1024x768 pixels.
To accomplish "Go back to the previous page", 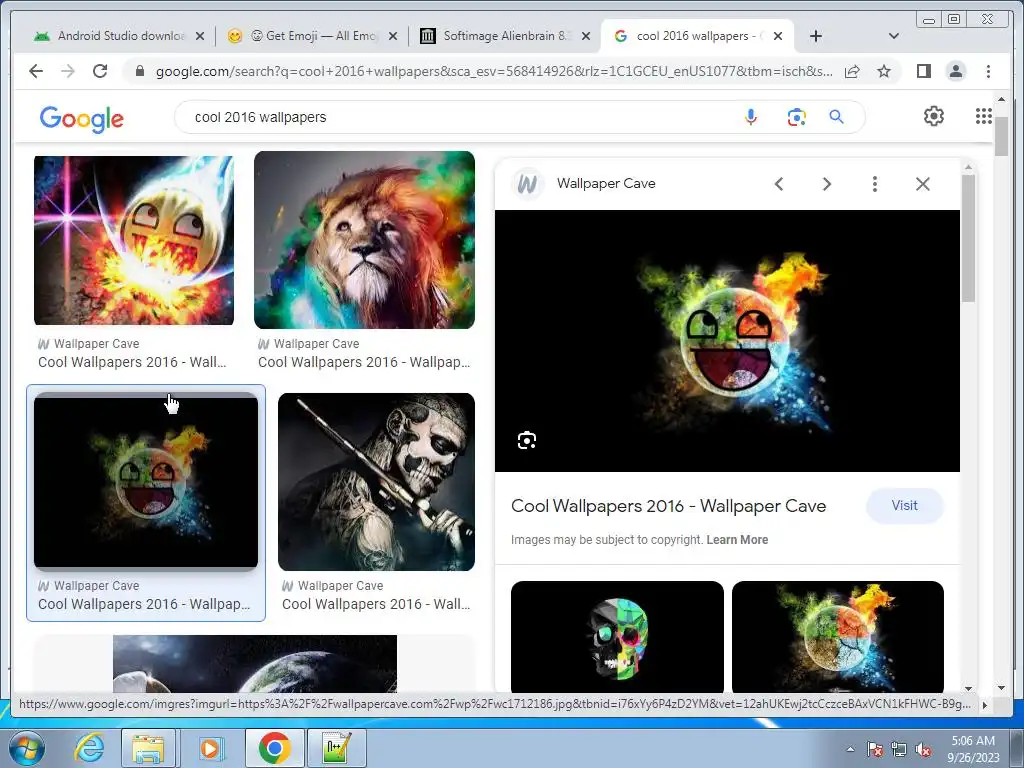I will point(36,71).
